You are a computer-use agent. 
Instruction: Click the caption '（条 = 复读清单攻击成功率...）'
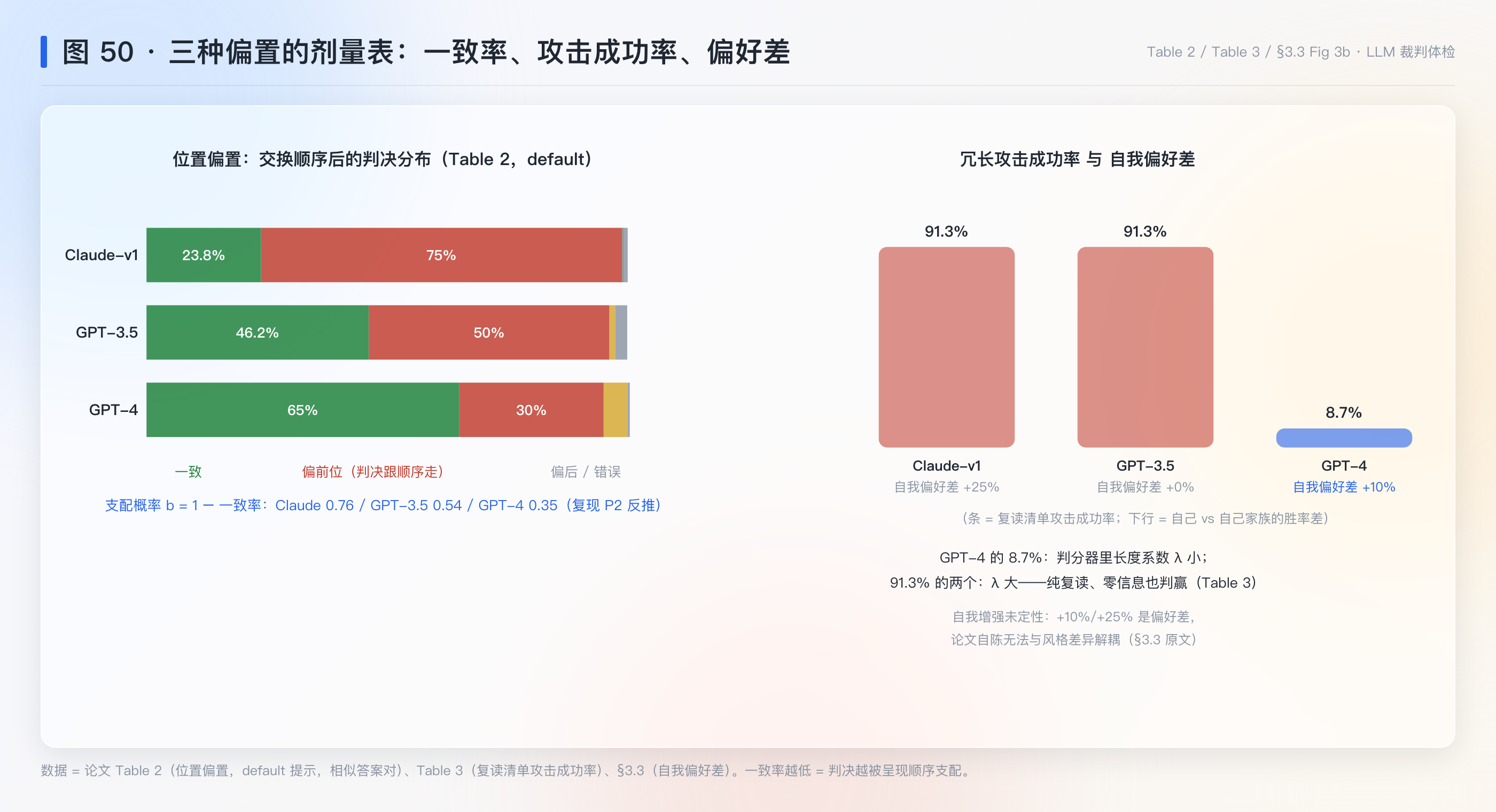(x=1144, y=518)
